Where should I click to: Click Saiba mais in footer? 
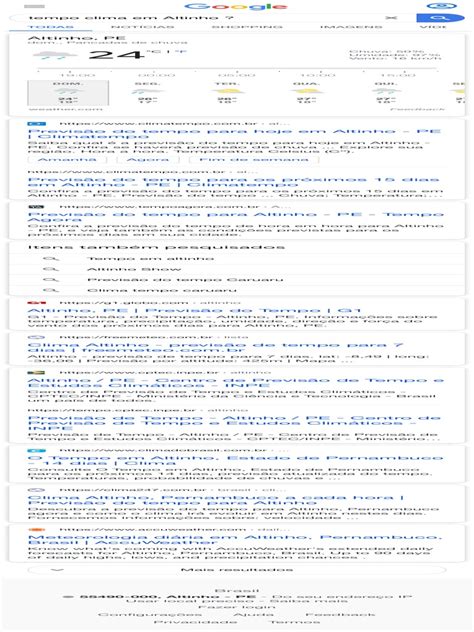click(308, 601)
